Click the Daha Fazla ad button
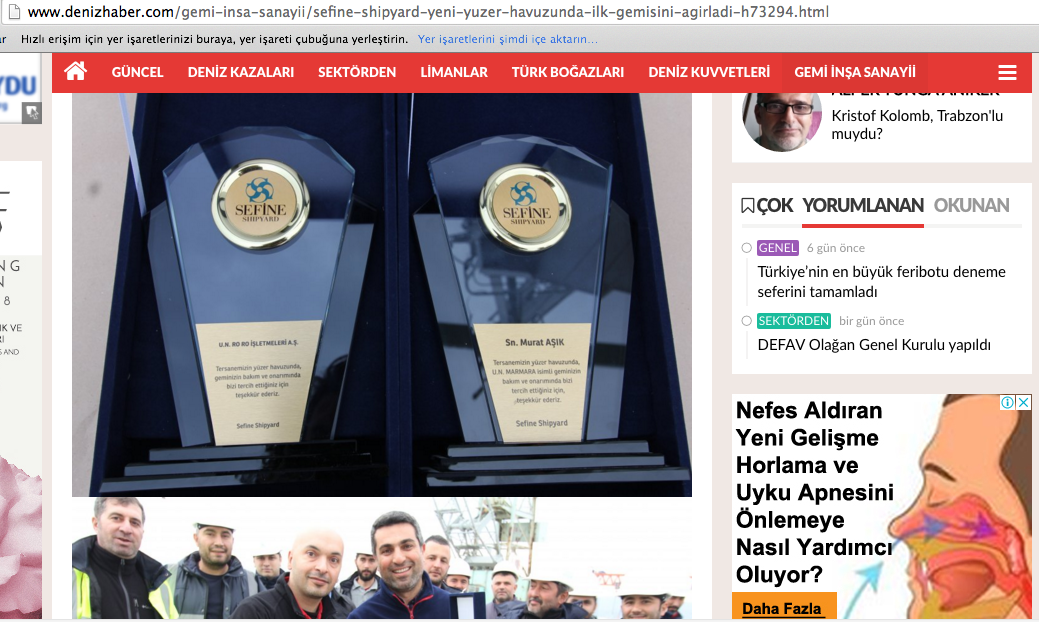Screen dimensions: 1039x622 coord(784,607)
